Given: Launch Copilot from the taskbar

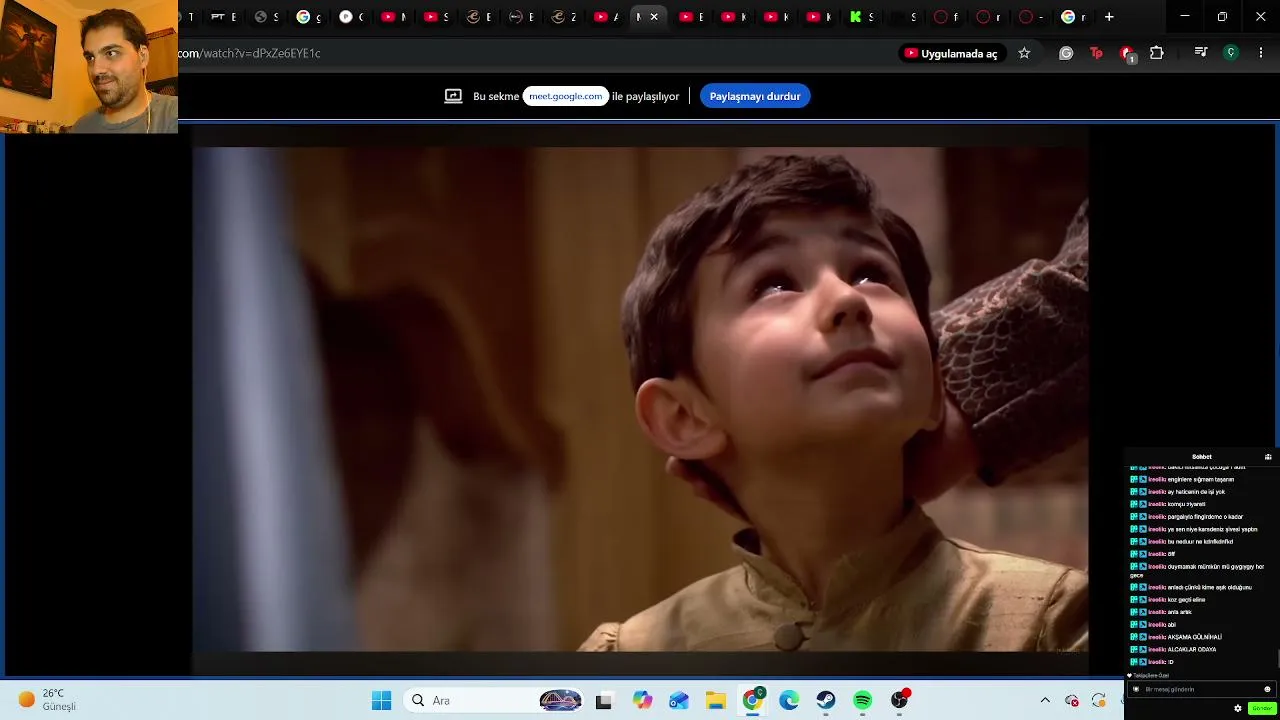Looking at the screenshot, I should (642, 701).
